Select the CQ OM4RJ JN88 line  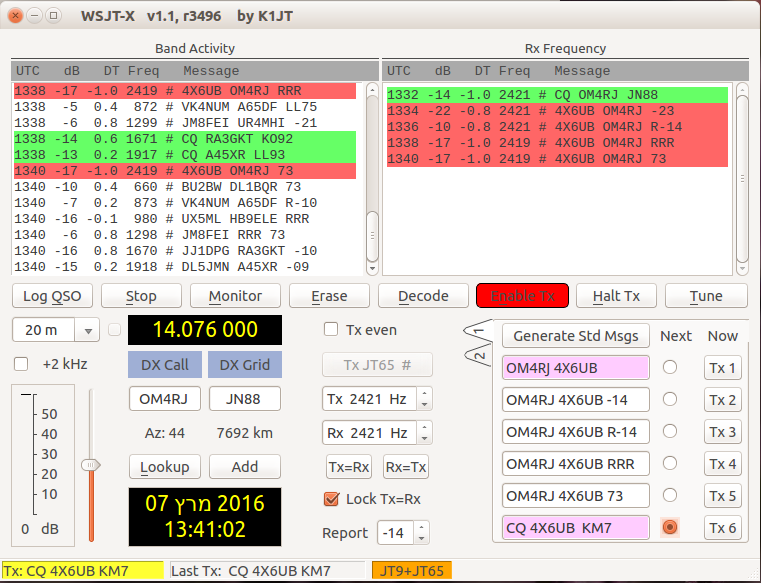pyautogui.click(x=557, y=95)
